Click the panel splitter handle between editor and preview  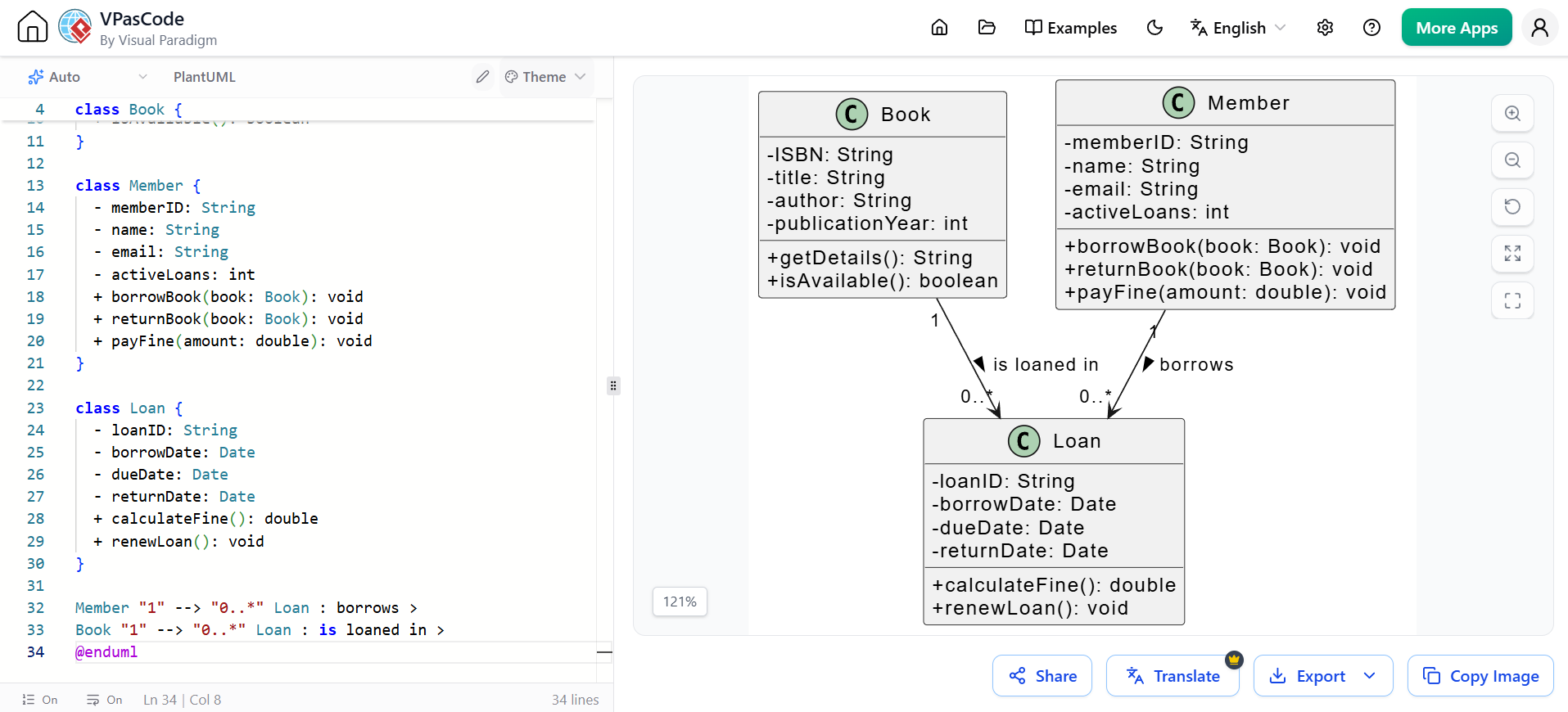[x=613, y=385]
